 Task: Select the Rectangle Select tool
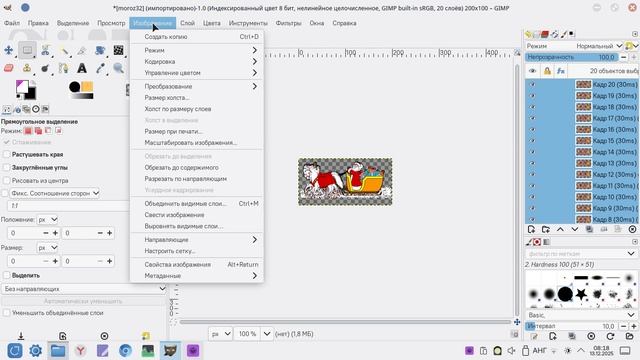coord(27,50)
